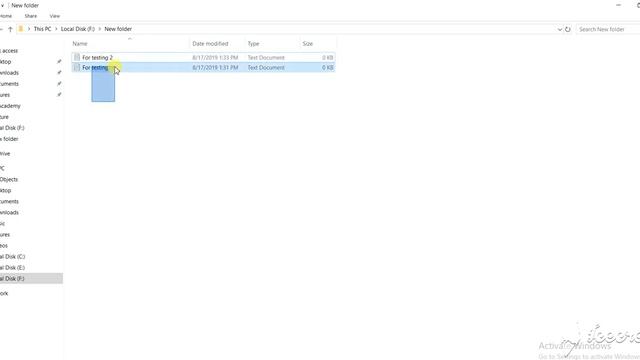
Task: Open Local Disk (E:) in sidebar
Action: [x=13, y=268]
